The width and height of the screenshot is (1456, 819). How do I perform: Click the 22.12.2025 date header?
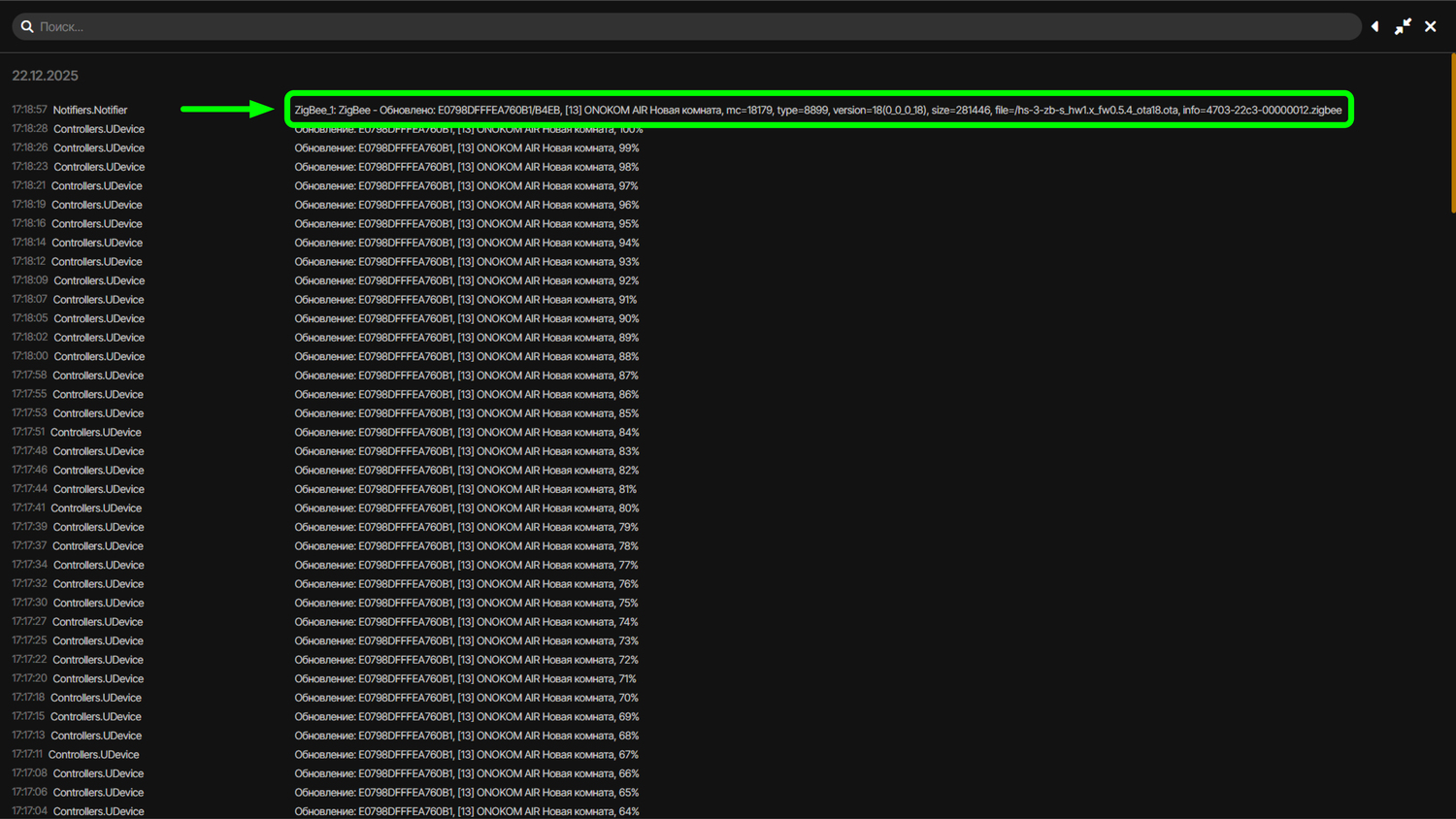pos(45,76)
